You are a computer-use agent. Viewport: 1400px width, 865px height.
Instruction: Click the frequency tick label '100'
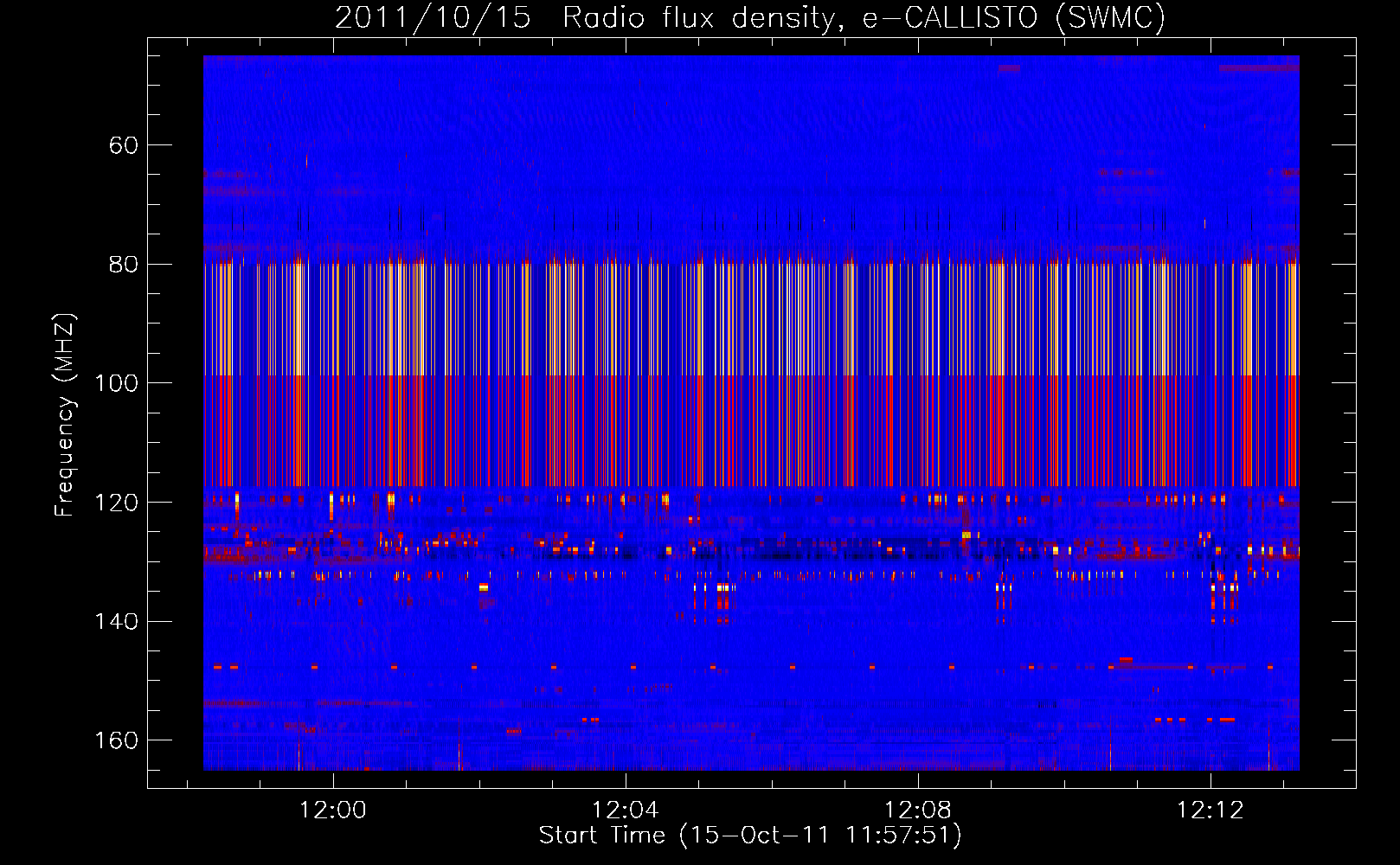click(x=117, y=383)
